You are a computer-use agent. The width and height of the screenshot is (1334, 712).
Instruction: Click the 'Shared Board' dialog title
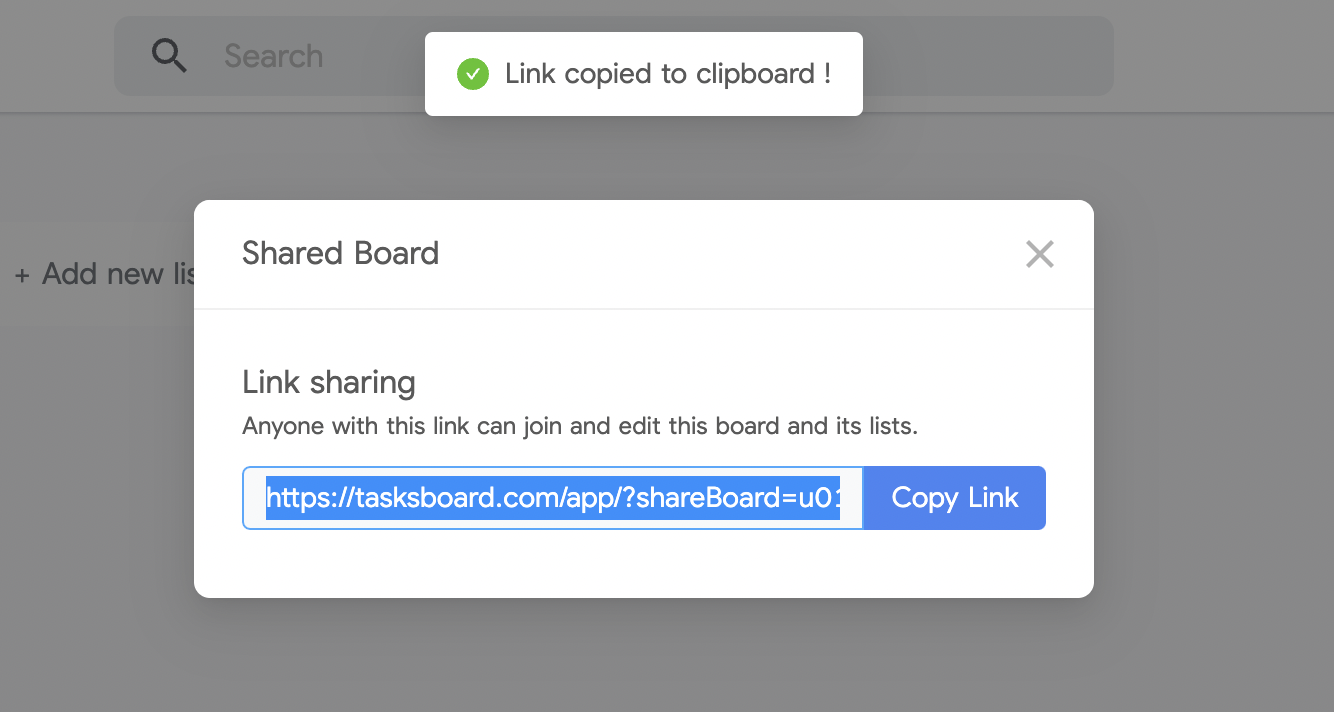coord(339,253)
